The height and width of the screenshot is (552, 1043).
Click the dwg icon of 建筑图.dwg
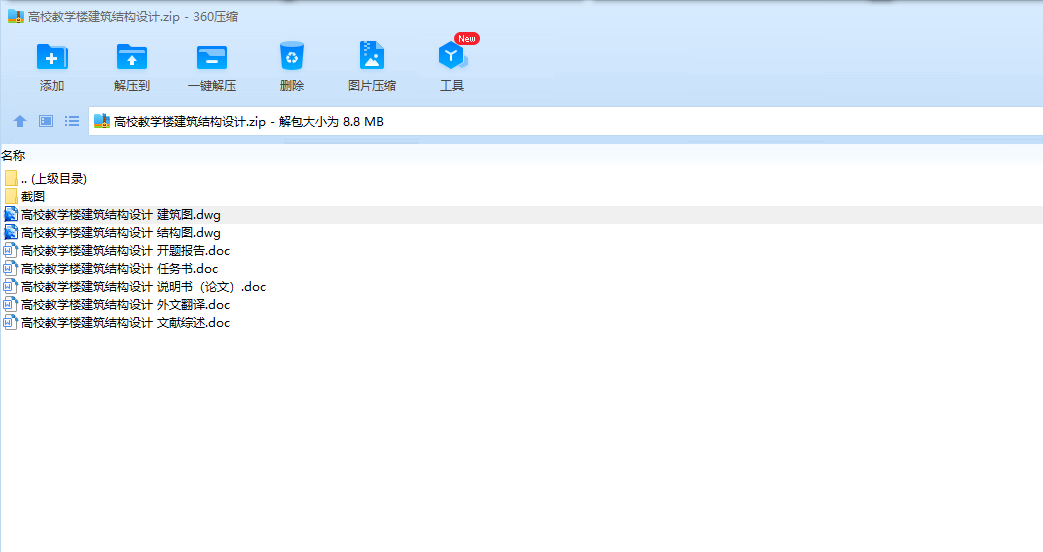pos(11,214)
